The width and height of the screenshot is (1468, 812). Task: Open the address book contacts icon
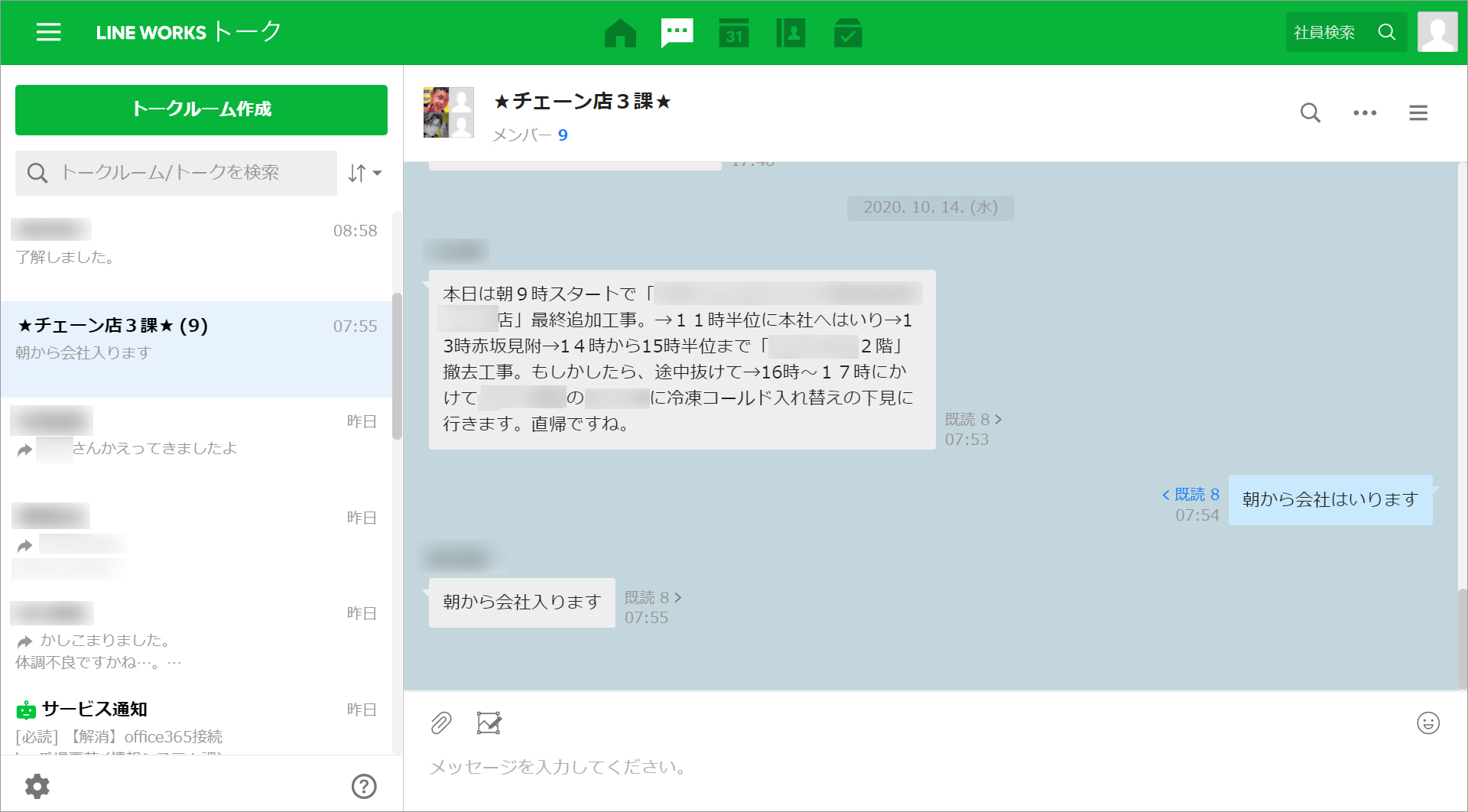791,33
